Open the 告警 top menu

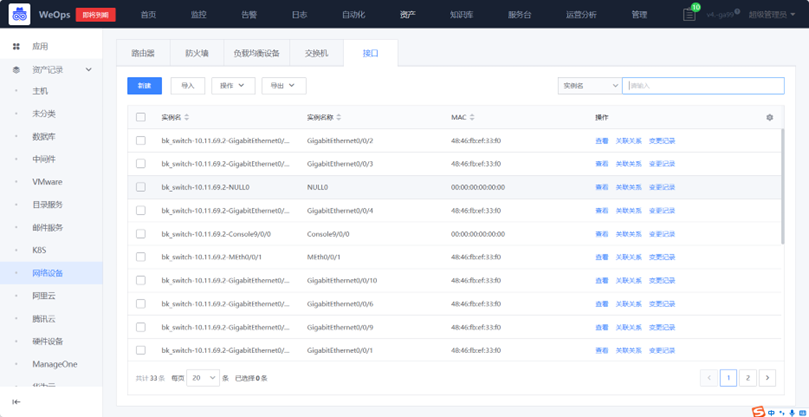(x=249, y=14)
